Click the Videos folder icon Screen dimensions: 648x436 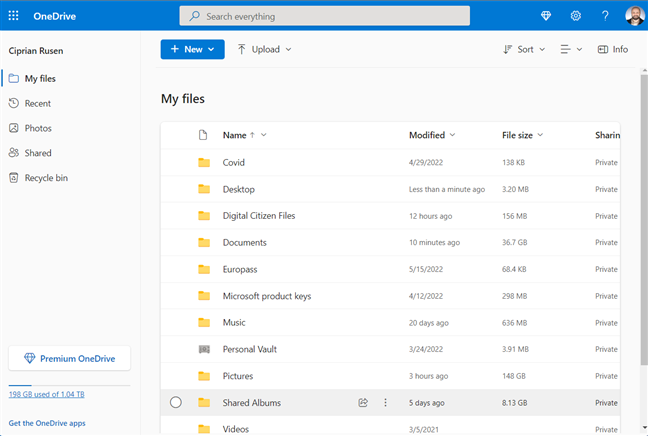(x=204, y=429)
